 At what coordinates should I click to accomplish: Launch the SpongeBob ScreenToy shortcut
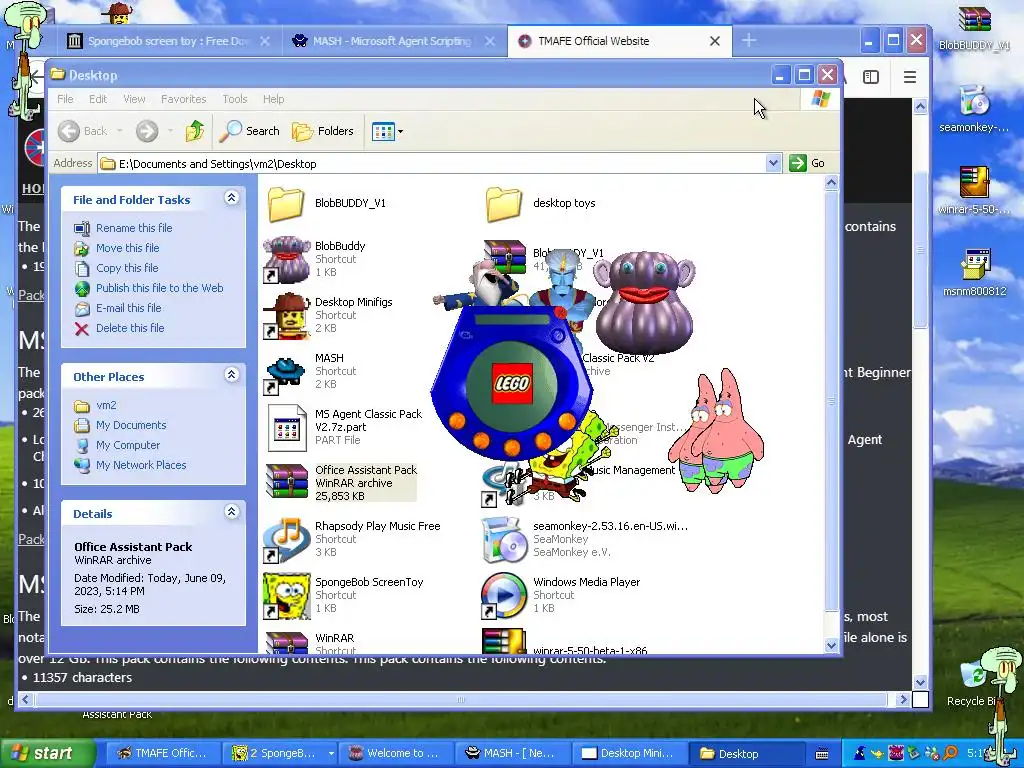tap(286, 596)
